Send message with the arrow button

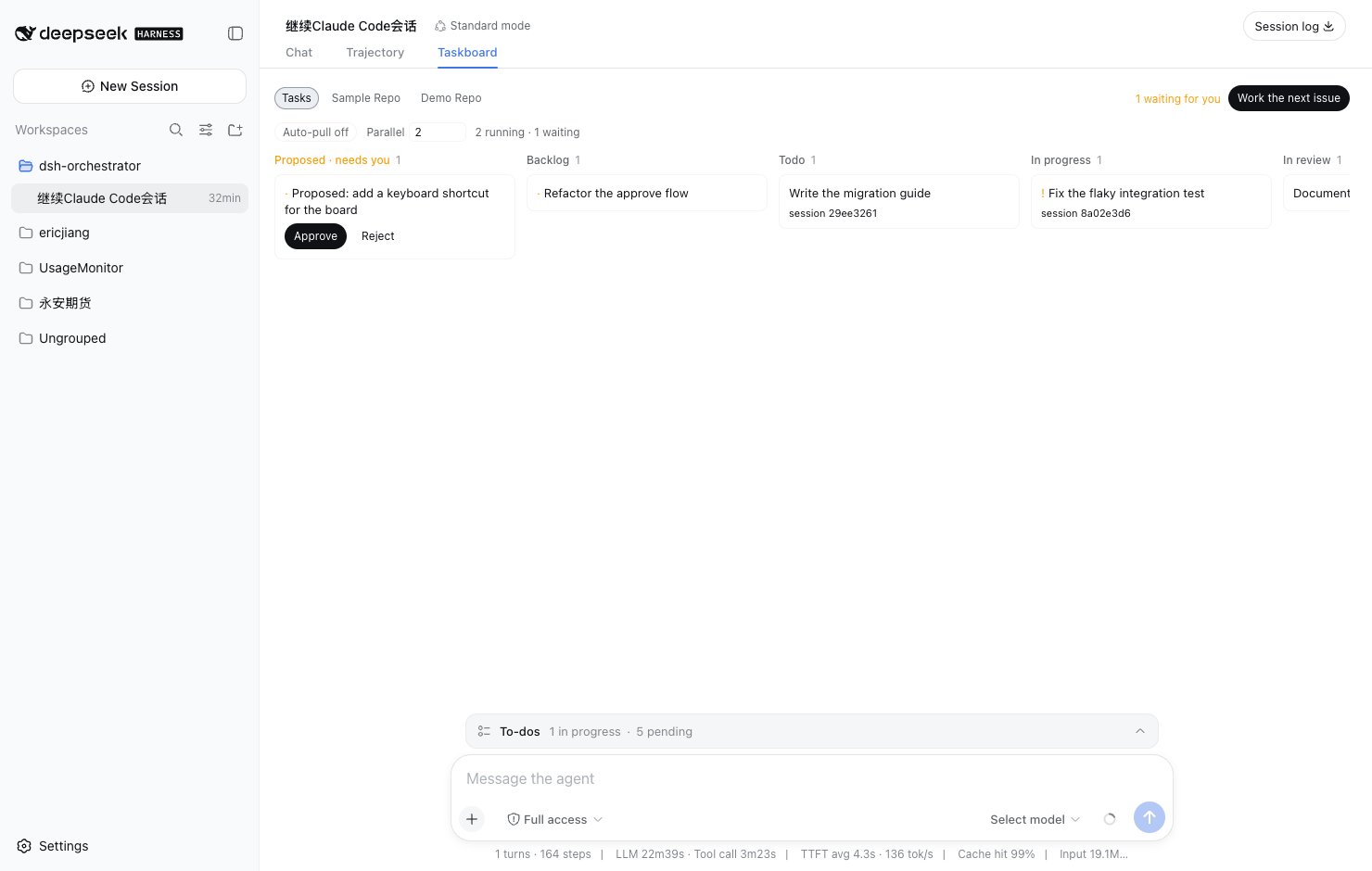(1150, 817)
